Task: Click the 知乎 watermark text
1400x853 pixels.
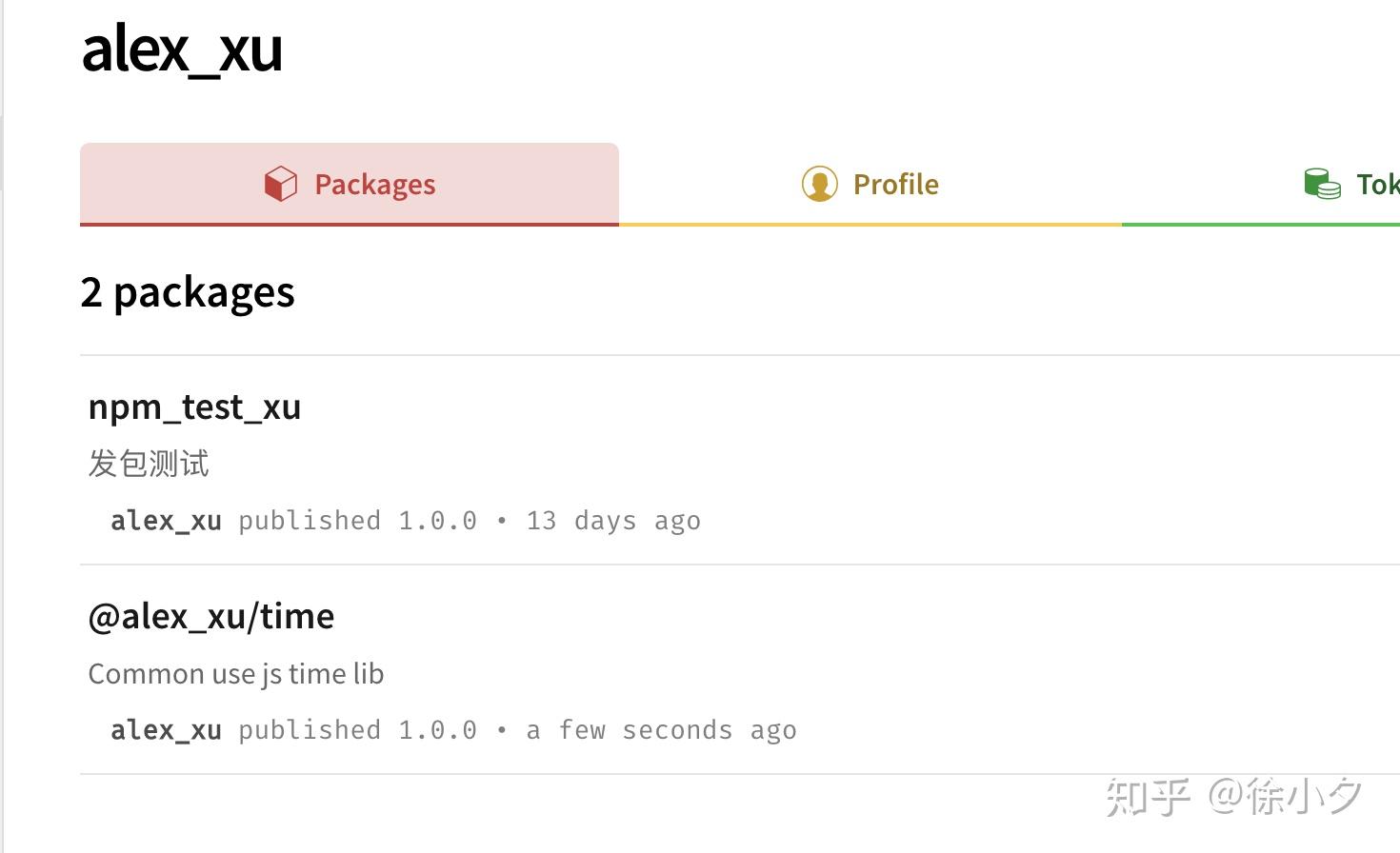Action: (1149, 797)
